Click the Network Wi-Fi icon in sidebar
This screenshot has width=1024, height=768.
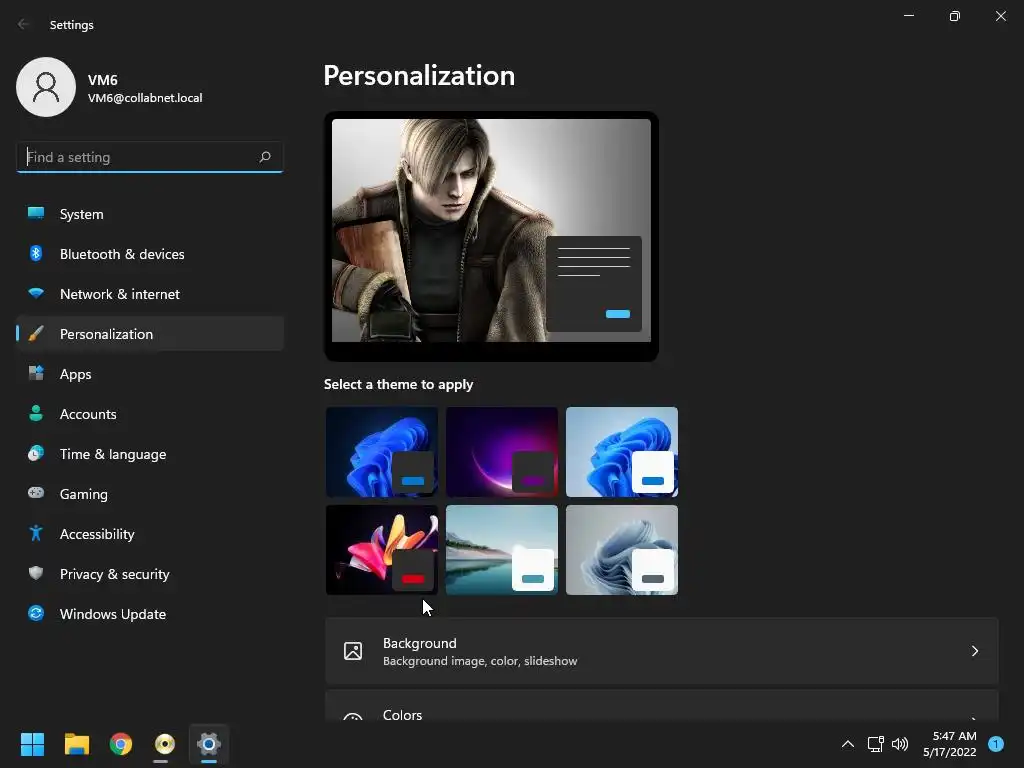(x=36, y=293)
